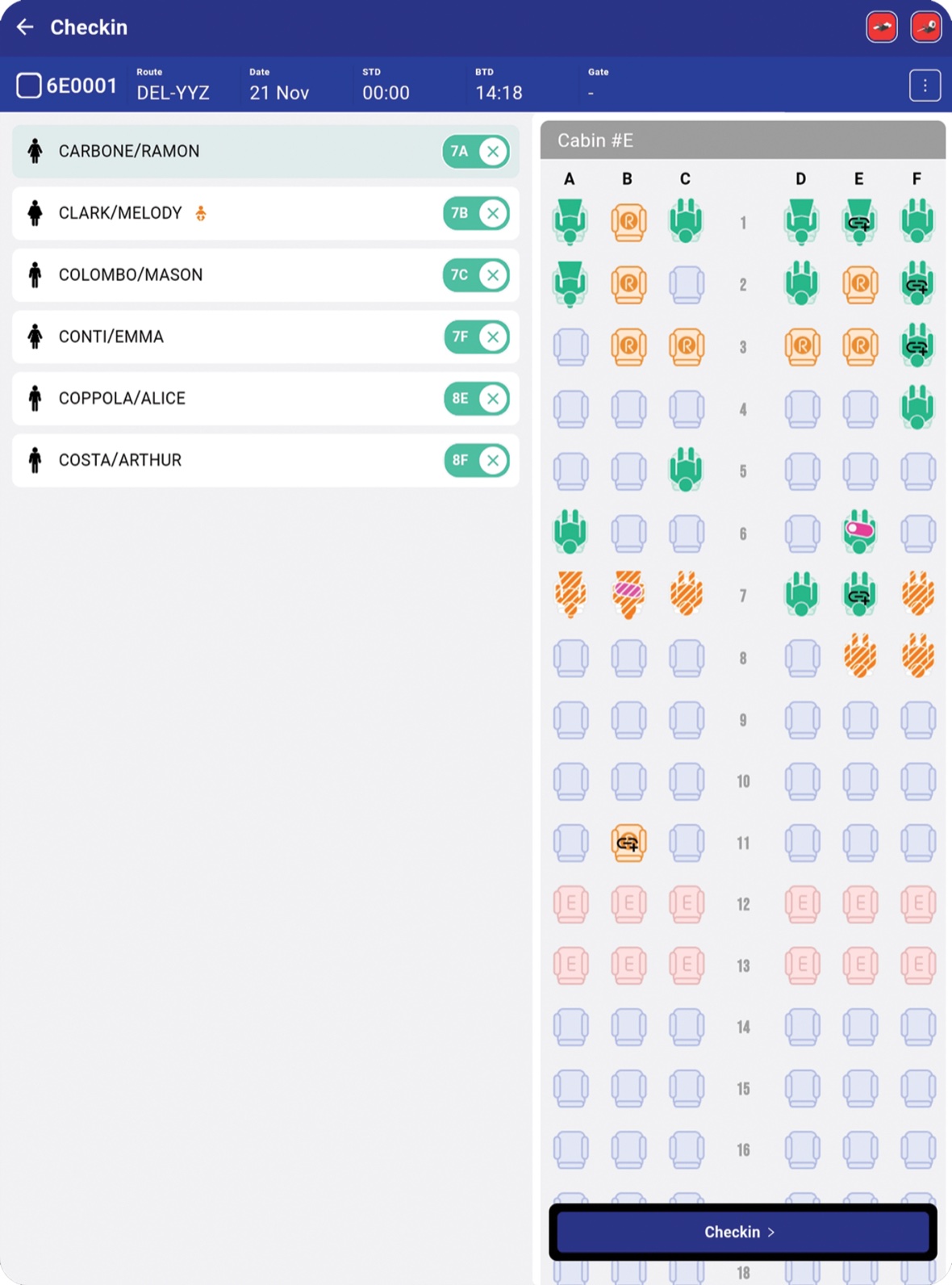Screen dimensions: 952x1285
Task: Pick emergency exit seat 12A
Action: coord(570,904)
